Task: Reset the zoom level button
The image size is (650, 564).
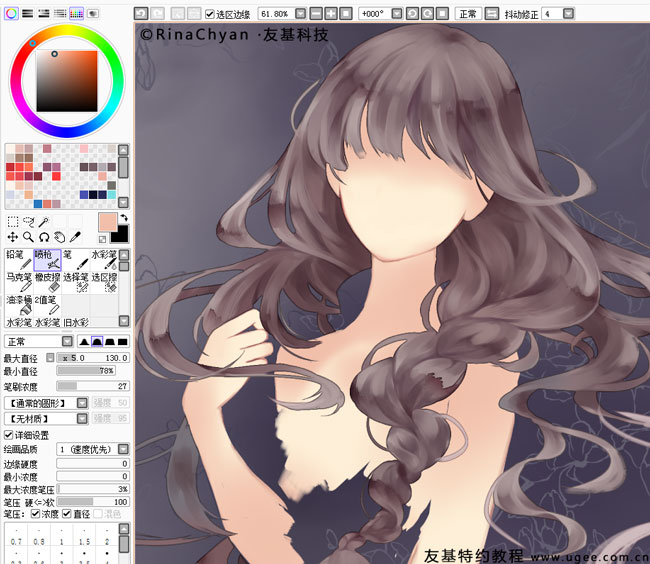Action: point(346,14)
